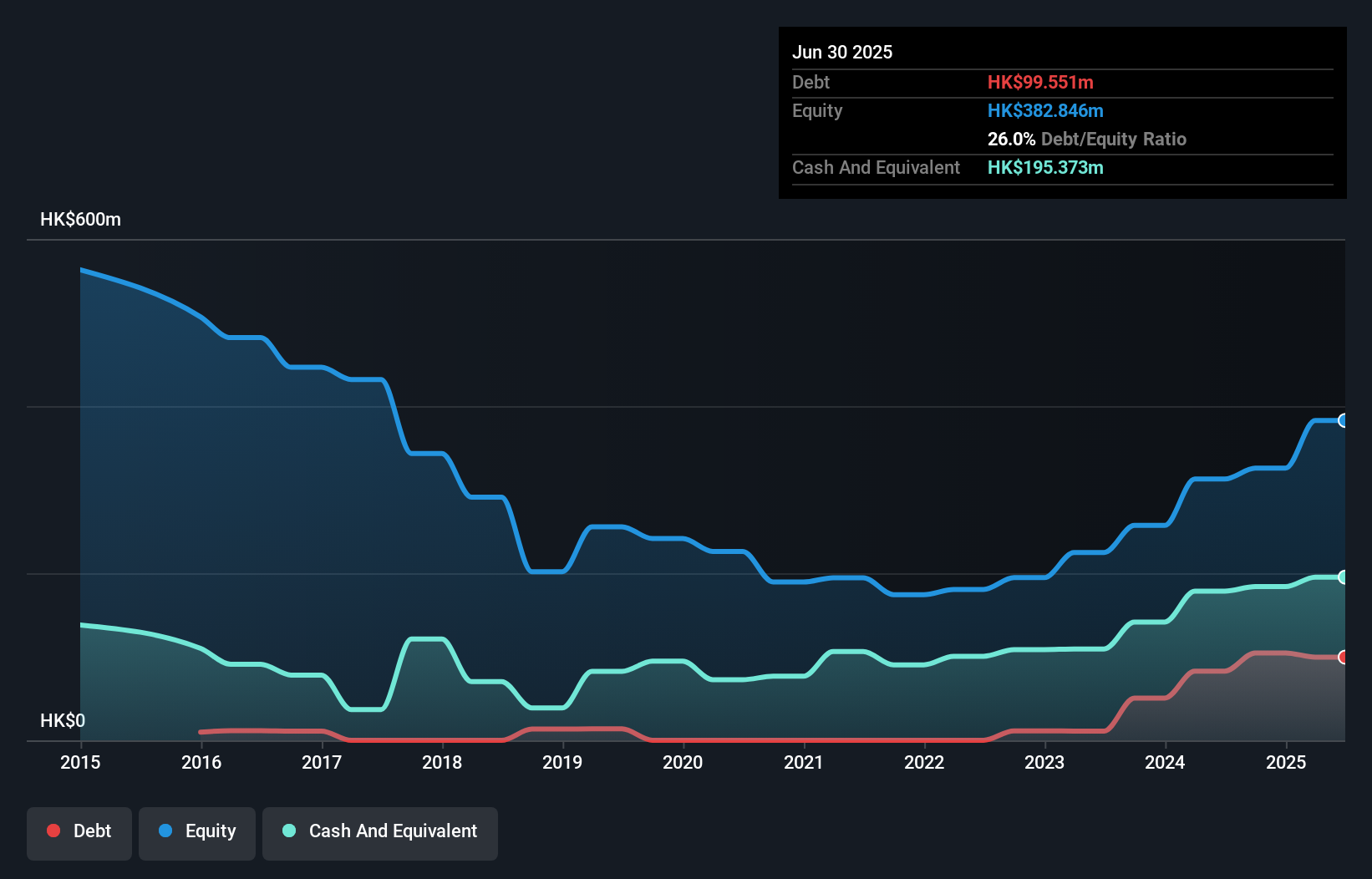Click the Debt/Equity Ratio entry
This screenshot has width=1372, height=879.
coord(1086,140)
